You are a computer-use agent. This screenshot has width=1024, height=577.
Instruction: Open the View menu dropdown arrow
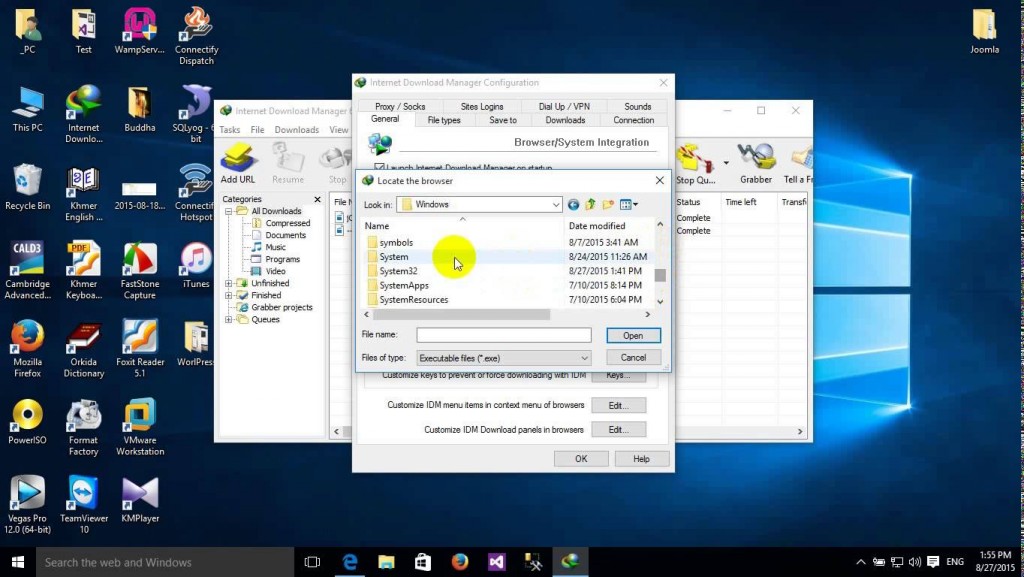coord(634,205)
